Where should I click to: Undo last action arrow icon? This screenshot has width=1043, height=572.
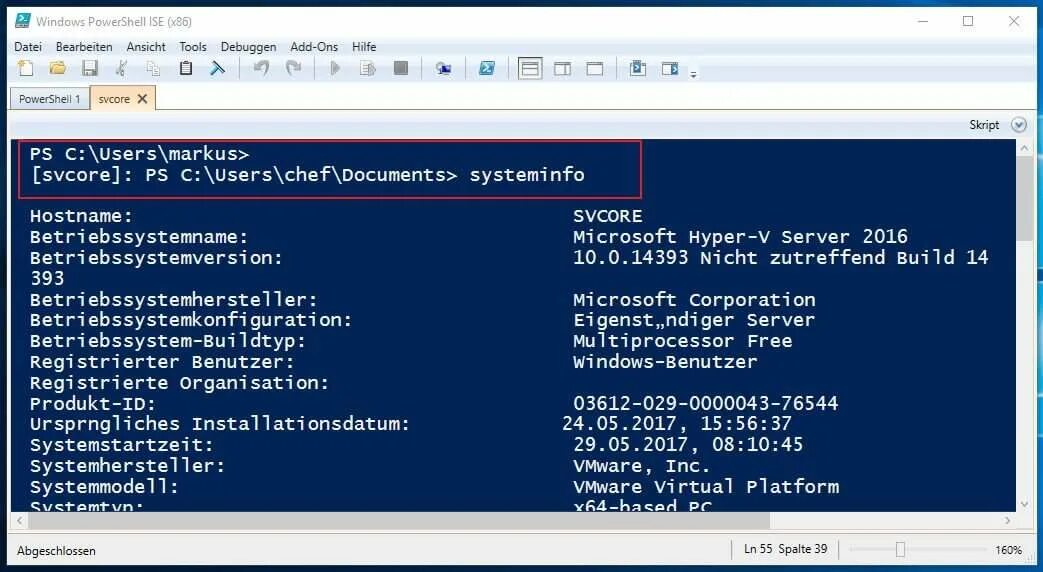(x=261, y=69)
